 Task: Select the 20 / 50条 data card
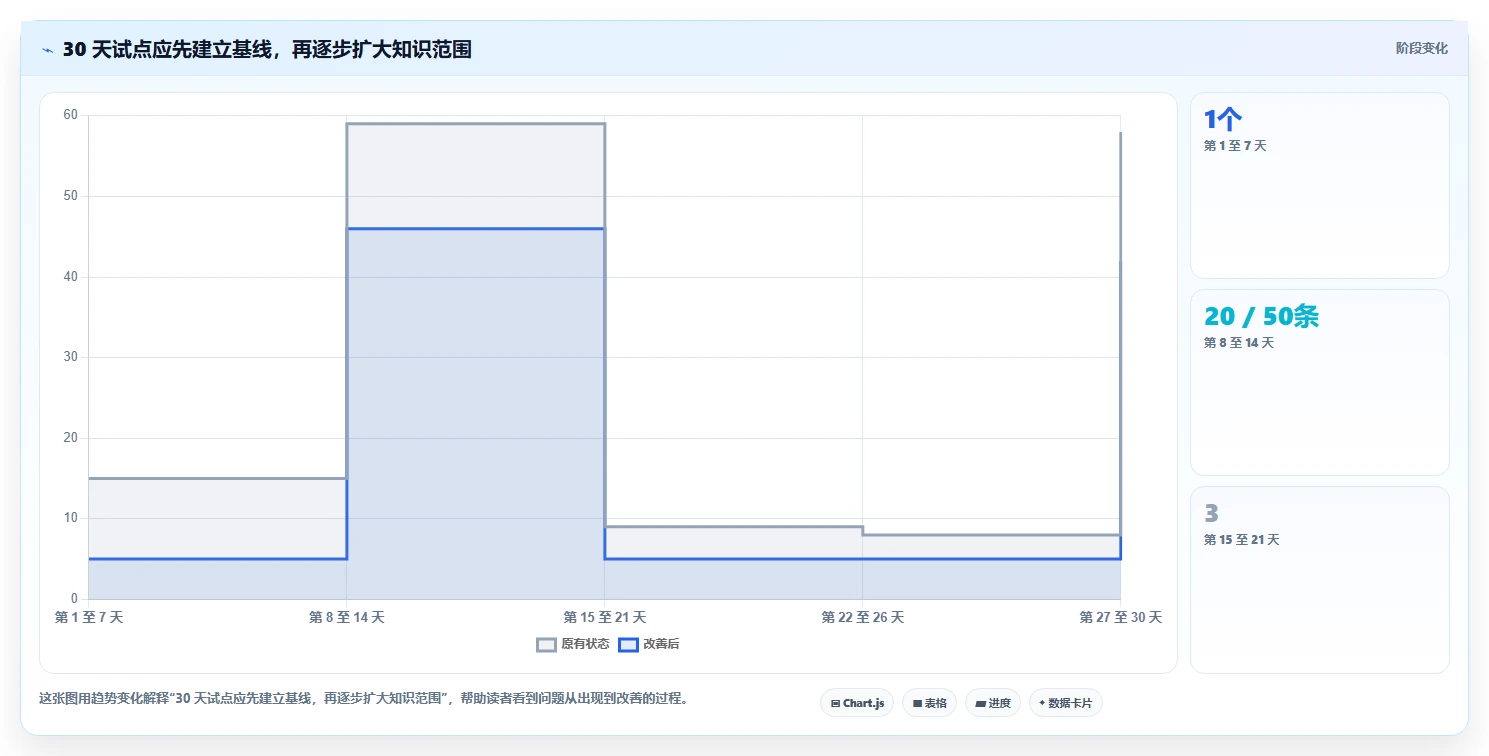(x=1319, y=382)
